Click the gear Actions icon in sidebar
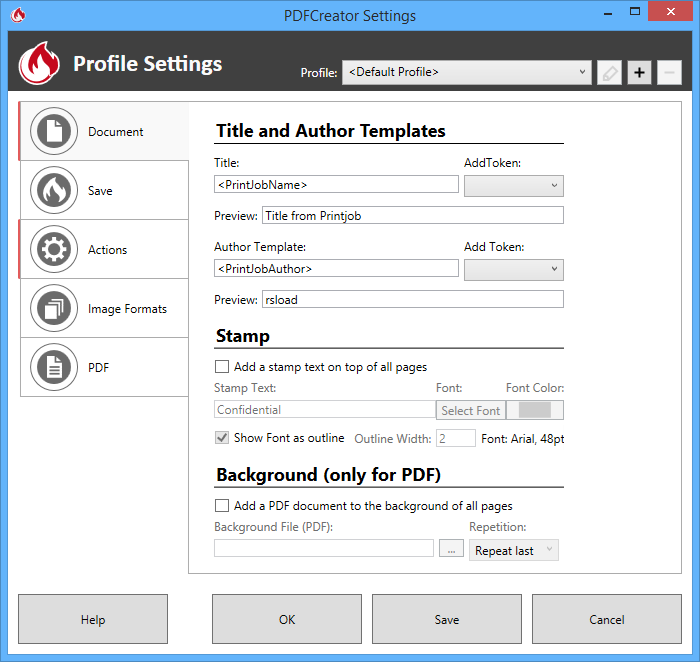The height and width of the screenshot is (662, 700). [54, 249]
